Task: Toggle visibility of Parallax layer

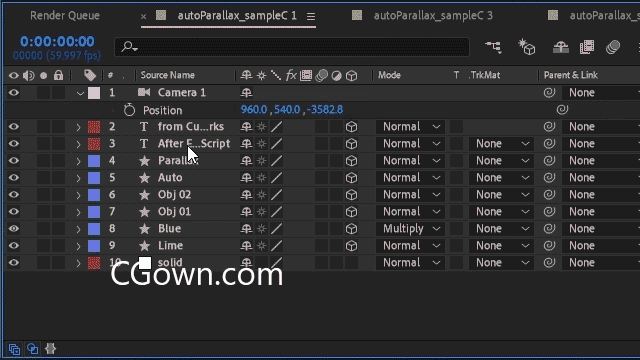Action: point(13,160)
